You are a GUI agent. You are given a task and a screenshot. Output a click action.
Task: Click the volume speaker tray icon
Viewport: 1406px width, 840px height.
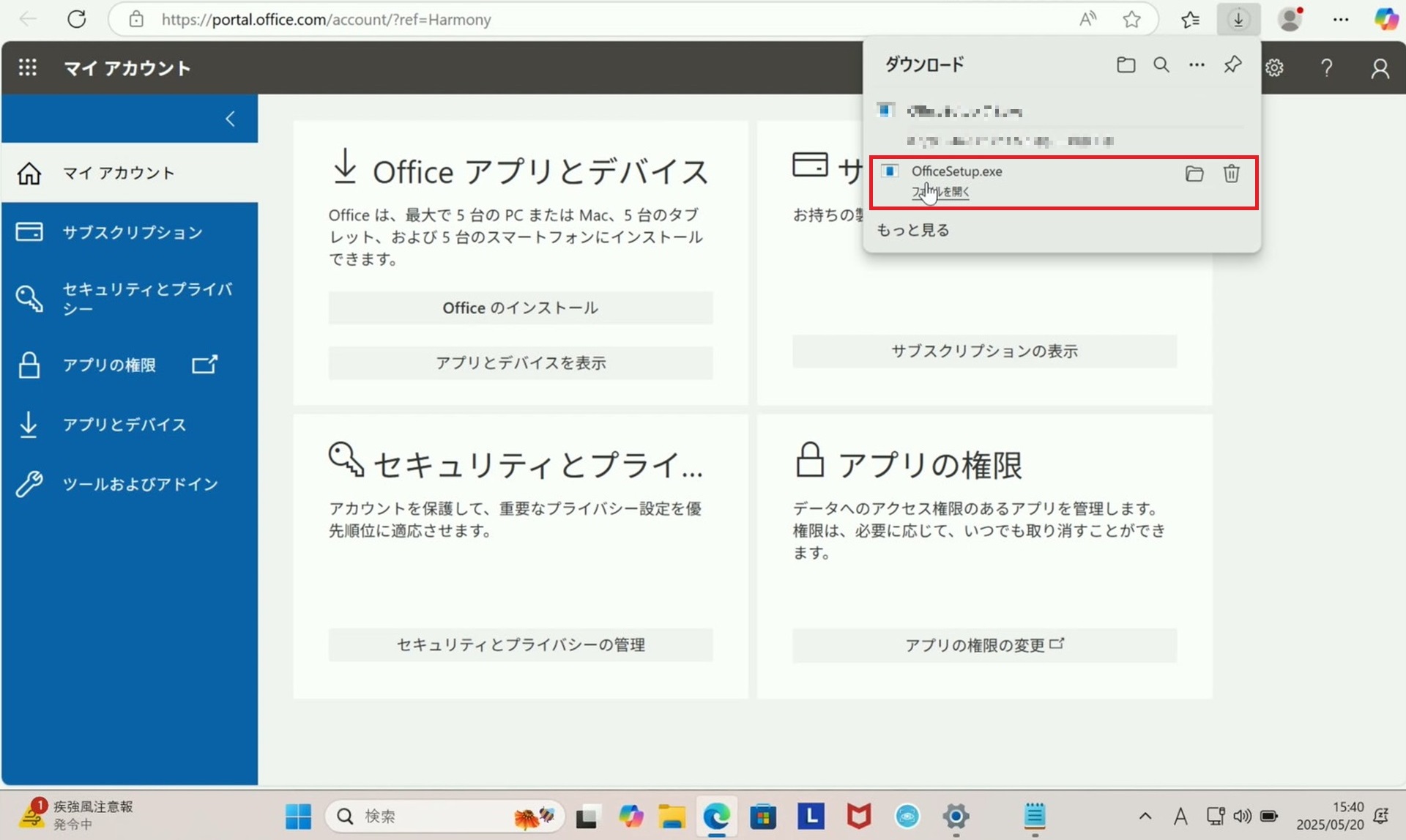pyautogui.click(x=1242, y=816)
